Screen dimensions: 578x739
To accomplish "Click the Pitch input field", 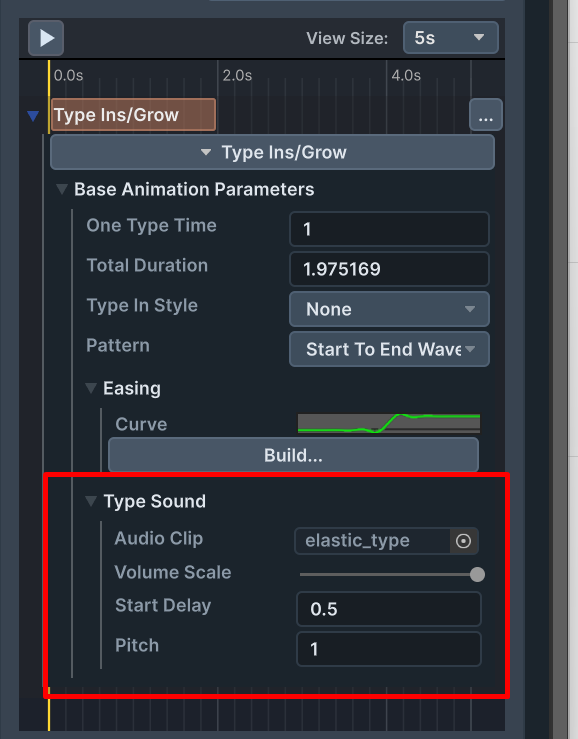I will click(x=389, y=649).
